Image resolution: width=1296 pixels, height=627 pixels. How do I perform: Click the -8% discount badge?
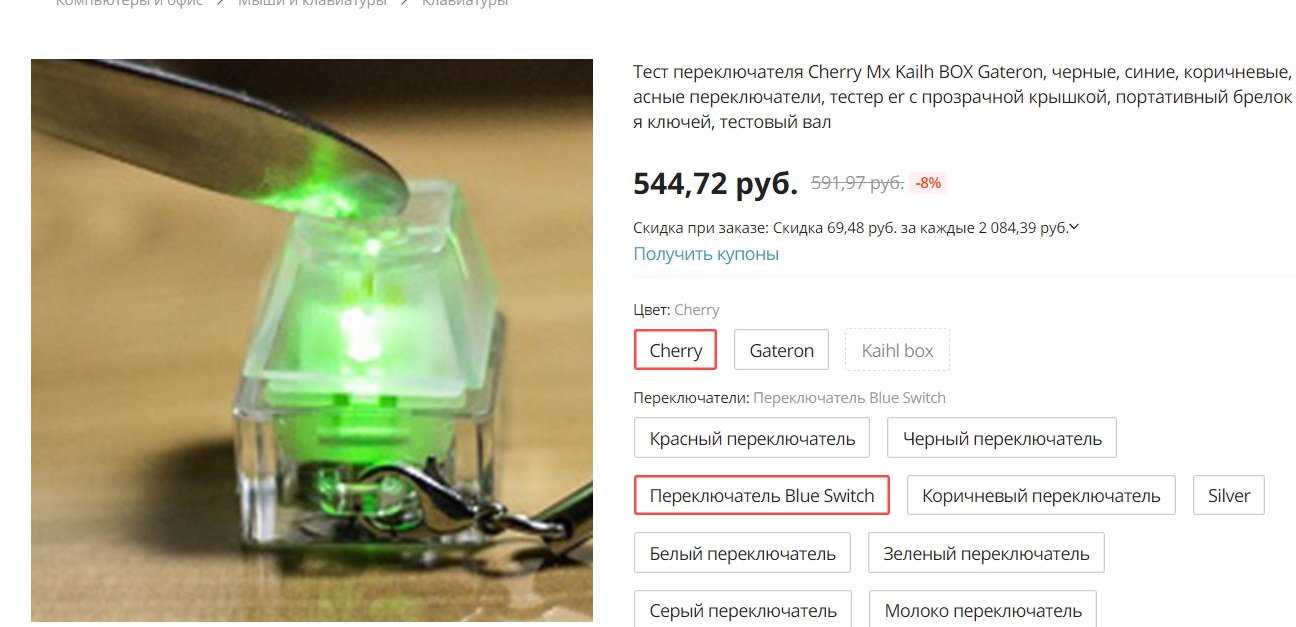tap(929, 183)
